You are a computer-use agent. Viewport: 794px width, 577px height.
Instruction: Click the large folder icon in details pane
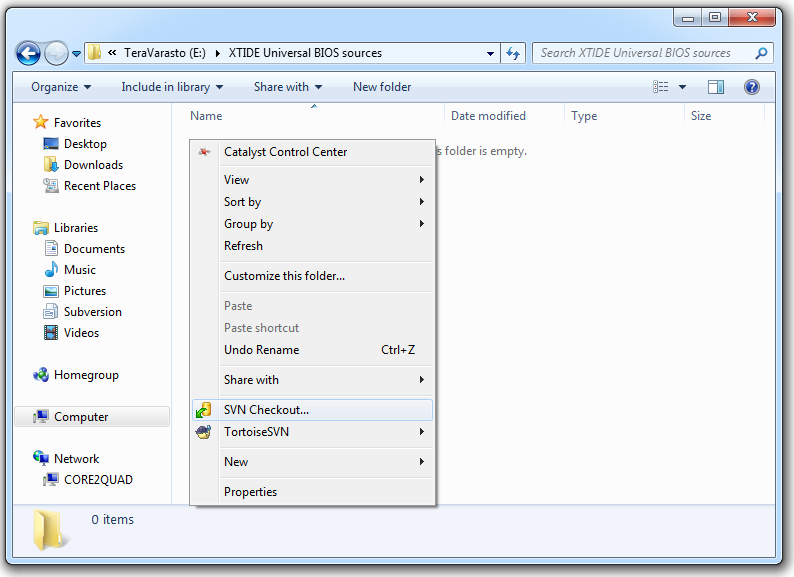tap(50, 530)
